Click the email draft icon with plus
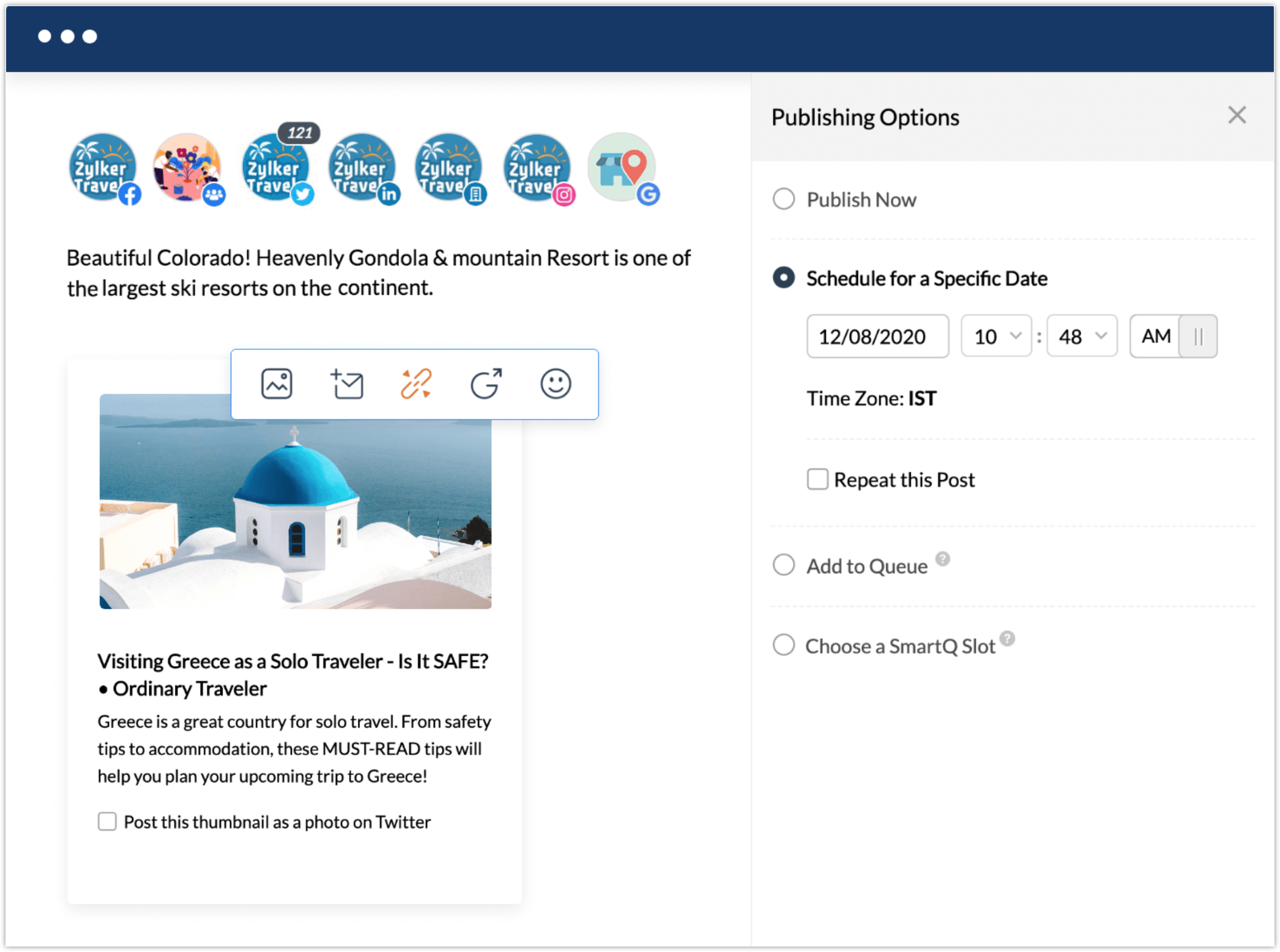The height and width of the screenshot is (952, 1280). pos(347,384)
